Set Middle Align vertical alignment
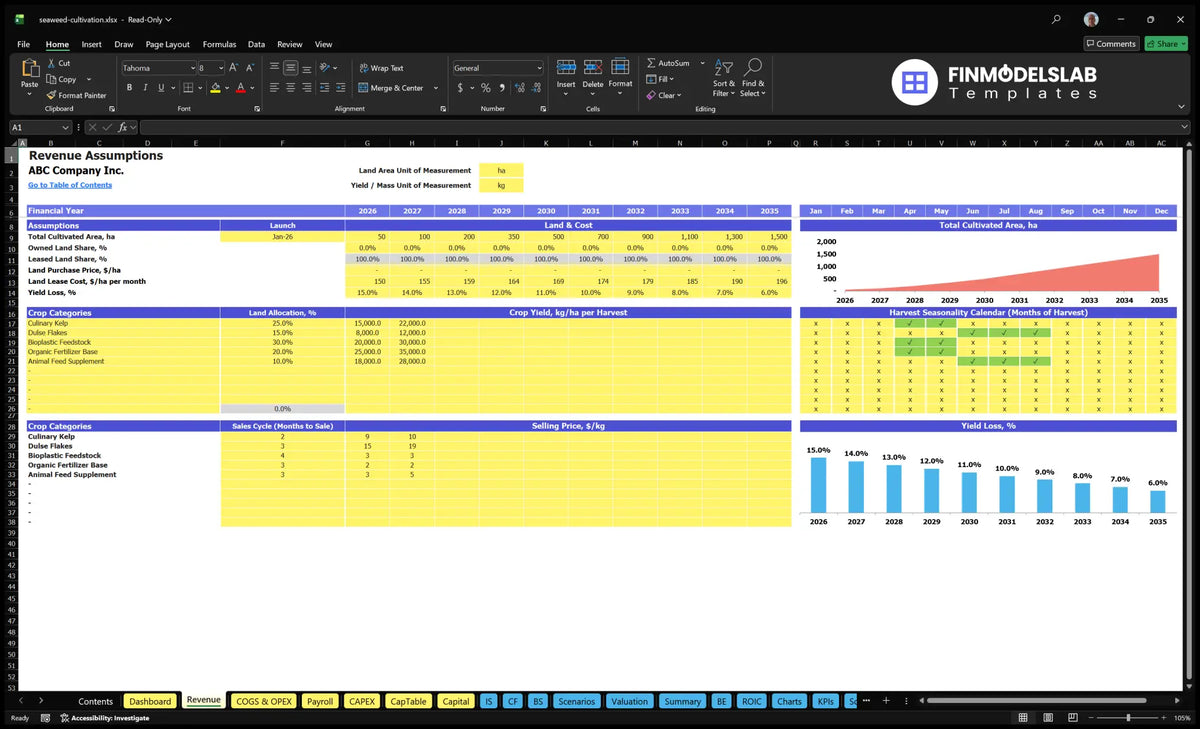 (x=290, y=68)
